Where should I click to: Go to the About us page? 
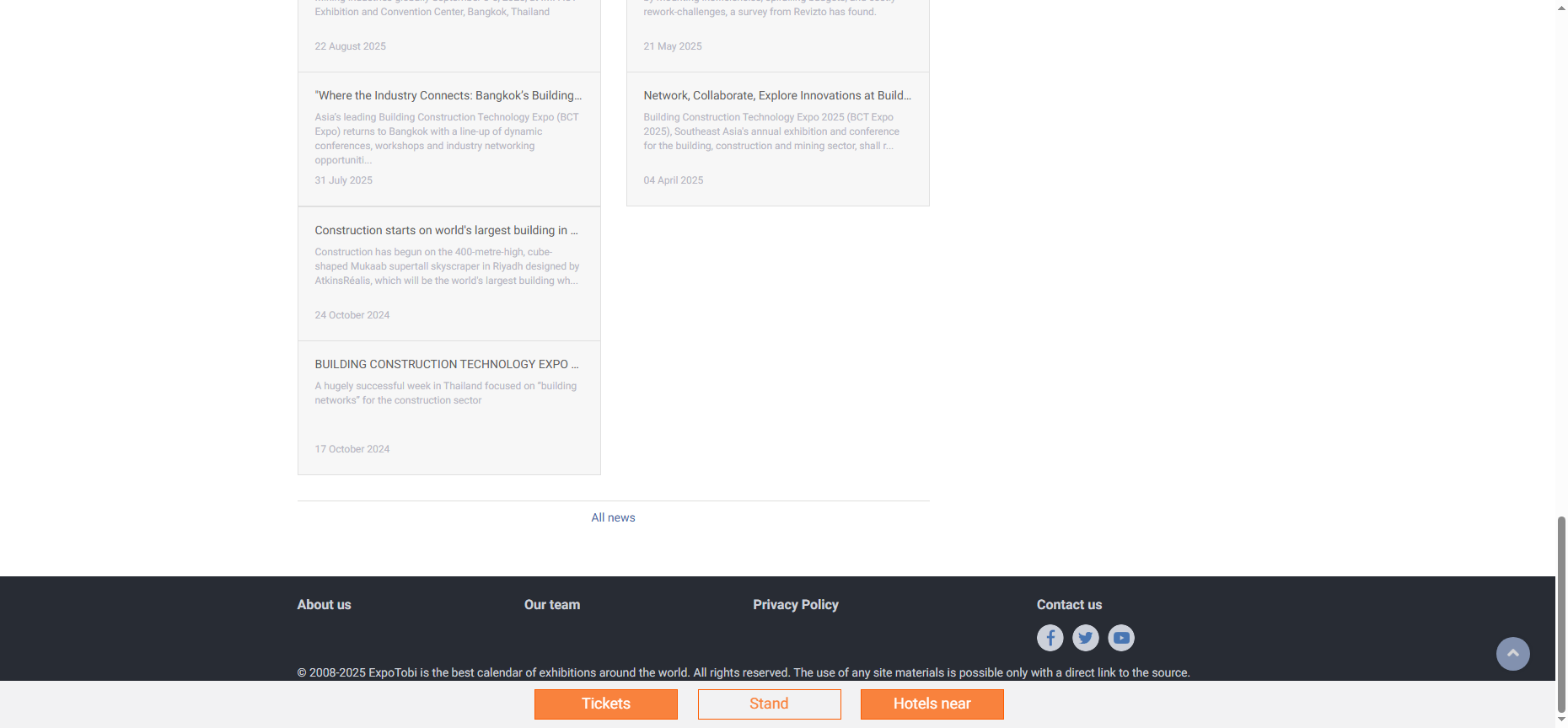pos(324,605)
